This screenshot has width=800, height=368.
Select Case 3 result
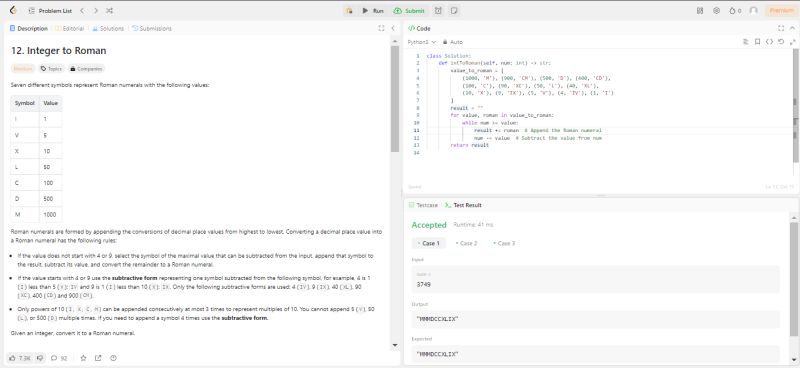point(504,243)
